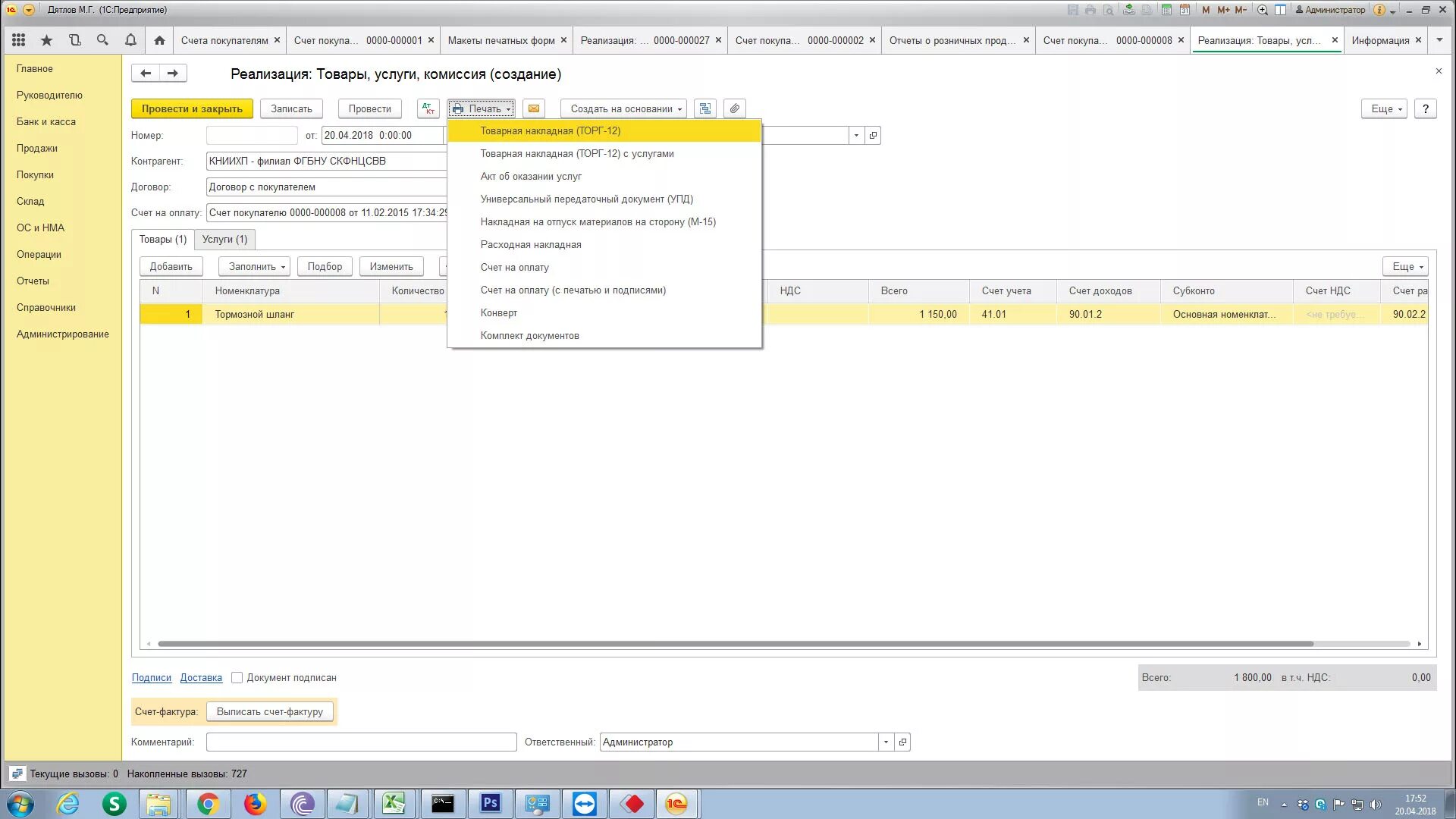Screen dimensions: 1456x819
Task: Click the paperclip attachments icon
Action: coord(734,108)
